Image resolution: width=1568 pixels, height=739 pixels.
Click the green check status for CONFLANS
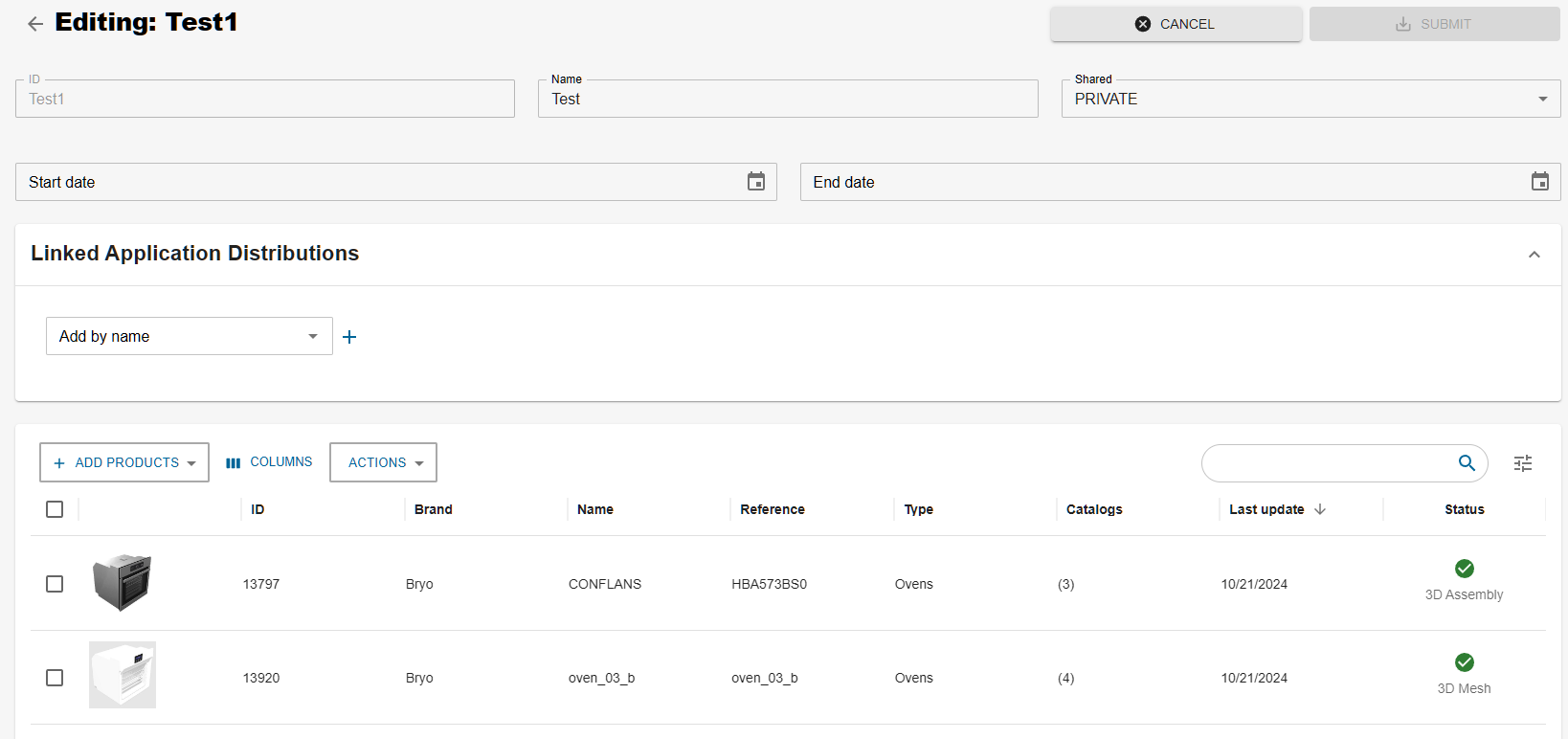1465,569
